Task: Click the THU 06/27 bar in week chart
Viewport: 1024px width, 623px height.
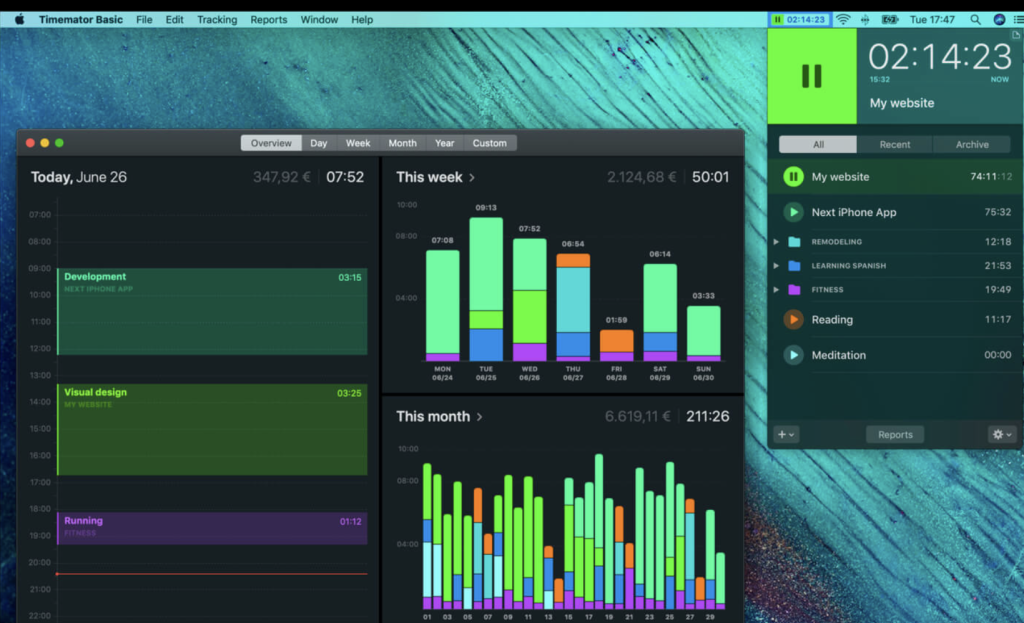Action: click(x=573, y=308)
